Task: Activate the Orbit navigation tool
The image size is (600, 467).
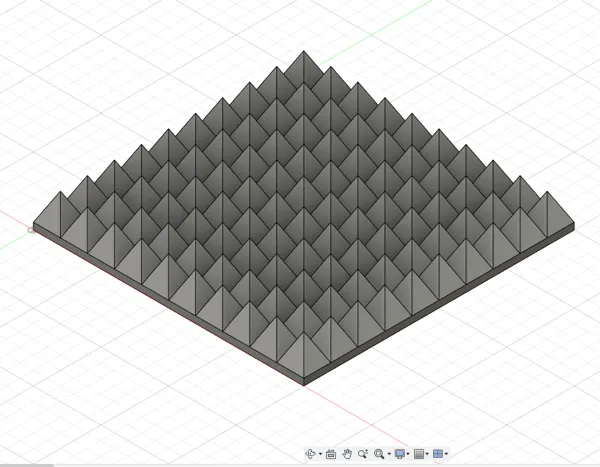Action: 310,454
